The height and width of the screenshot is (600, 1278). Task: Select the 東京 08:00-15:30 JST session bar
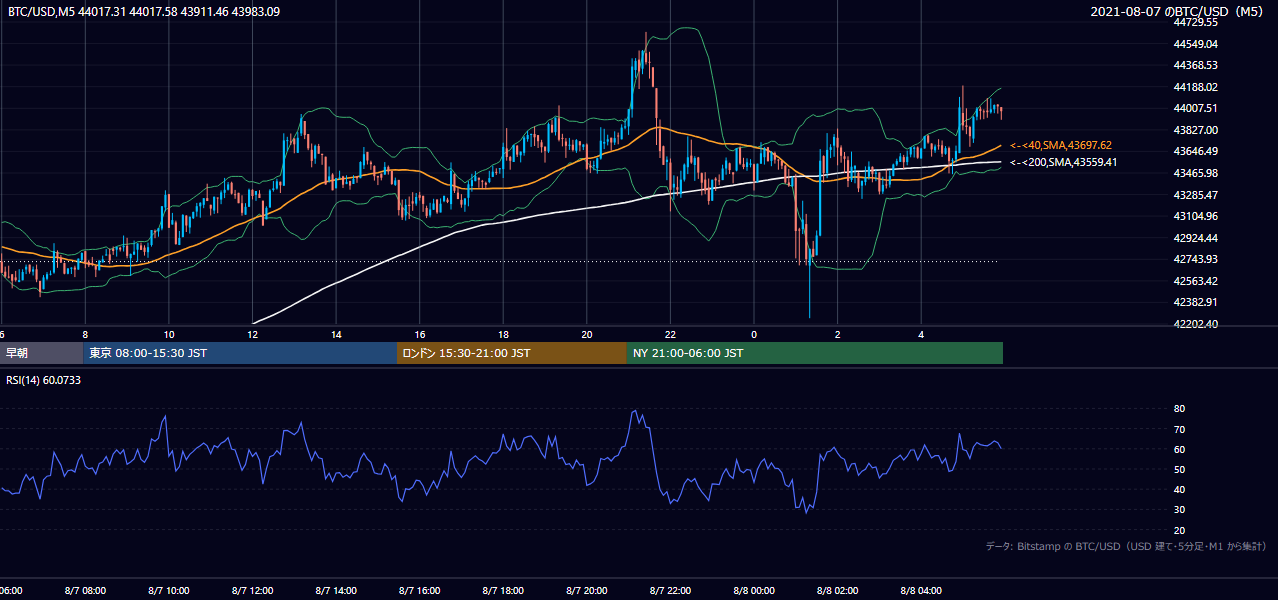pyautogui.click(x=240, y=353)
